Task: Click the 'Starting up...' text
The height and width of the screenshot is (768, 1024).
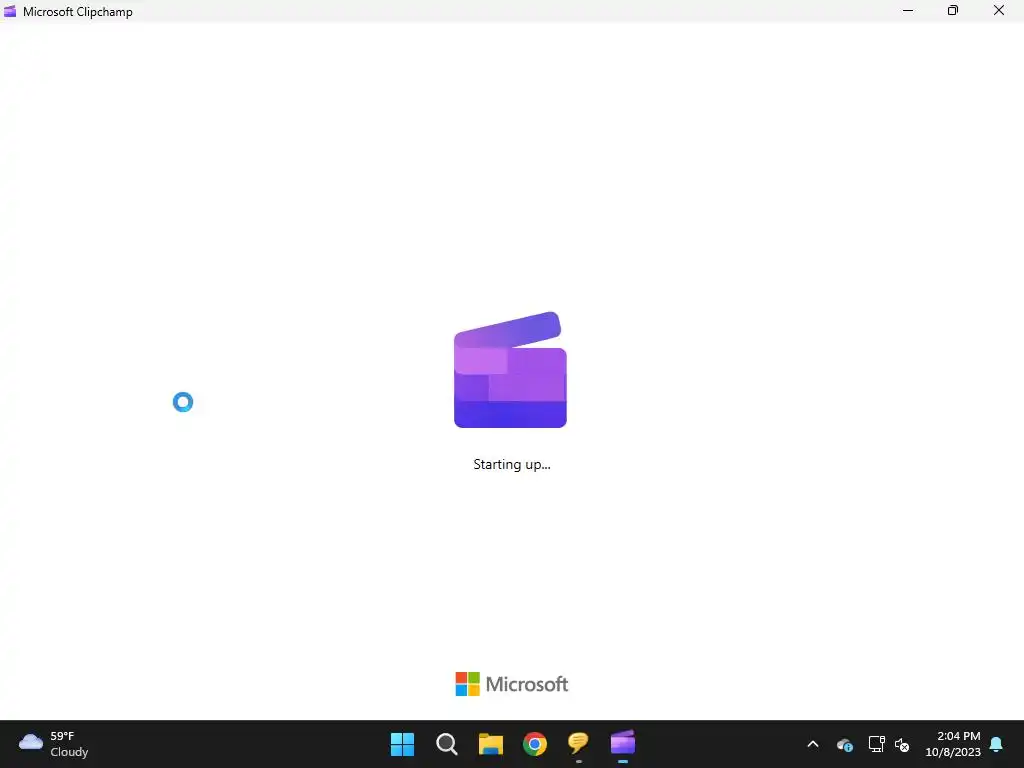Action: (x=512, y=464)
